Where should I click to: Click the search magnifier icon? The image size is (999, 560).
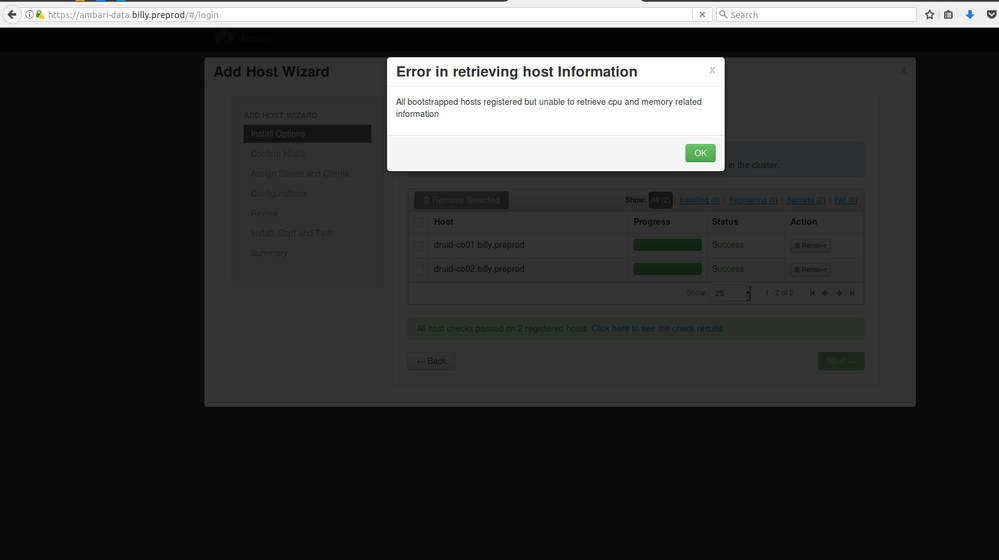pos(723,14)
